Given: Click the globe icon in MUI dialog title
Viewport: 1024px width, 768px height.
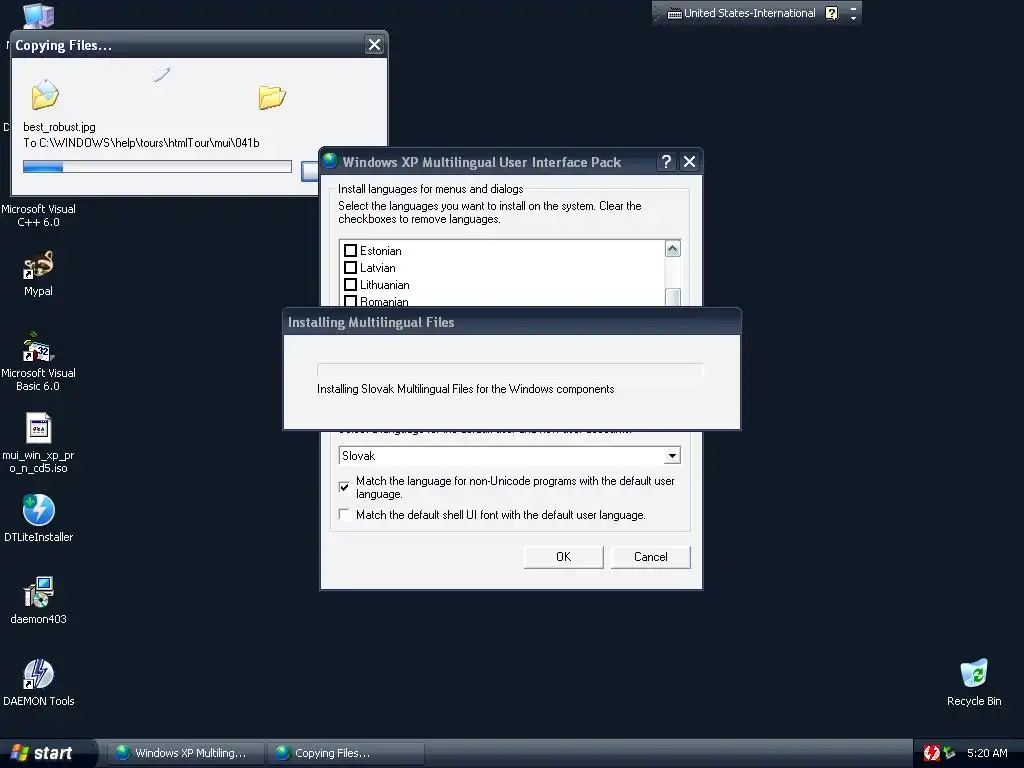Looking at the screenshot, I should point(330,161).
